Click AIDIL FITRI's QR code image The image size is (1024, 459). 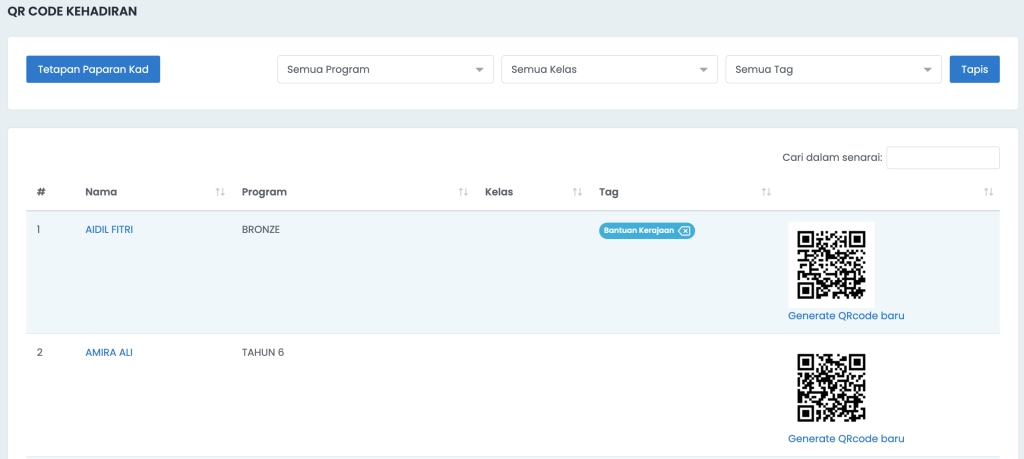pos(831,264)
